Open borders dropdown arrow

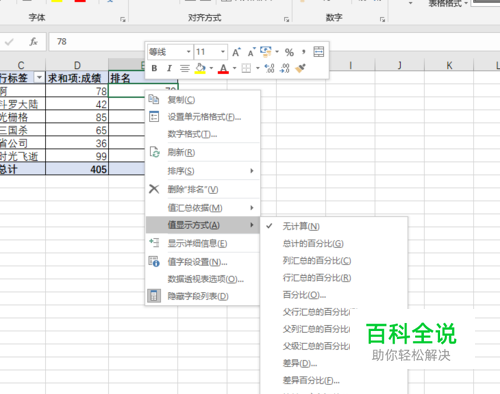(257, 68)
